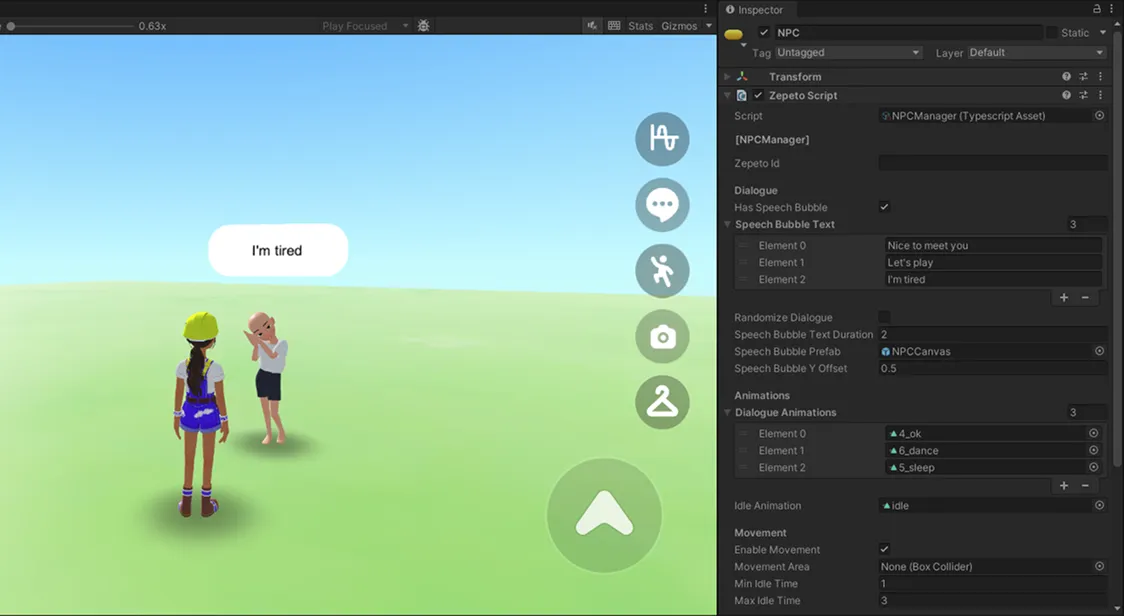Open Zepeto Script context menu dots
1124x616 pixels.
[1100, 95]
